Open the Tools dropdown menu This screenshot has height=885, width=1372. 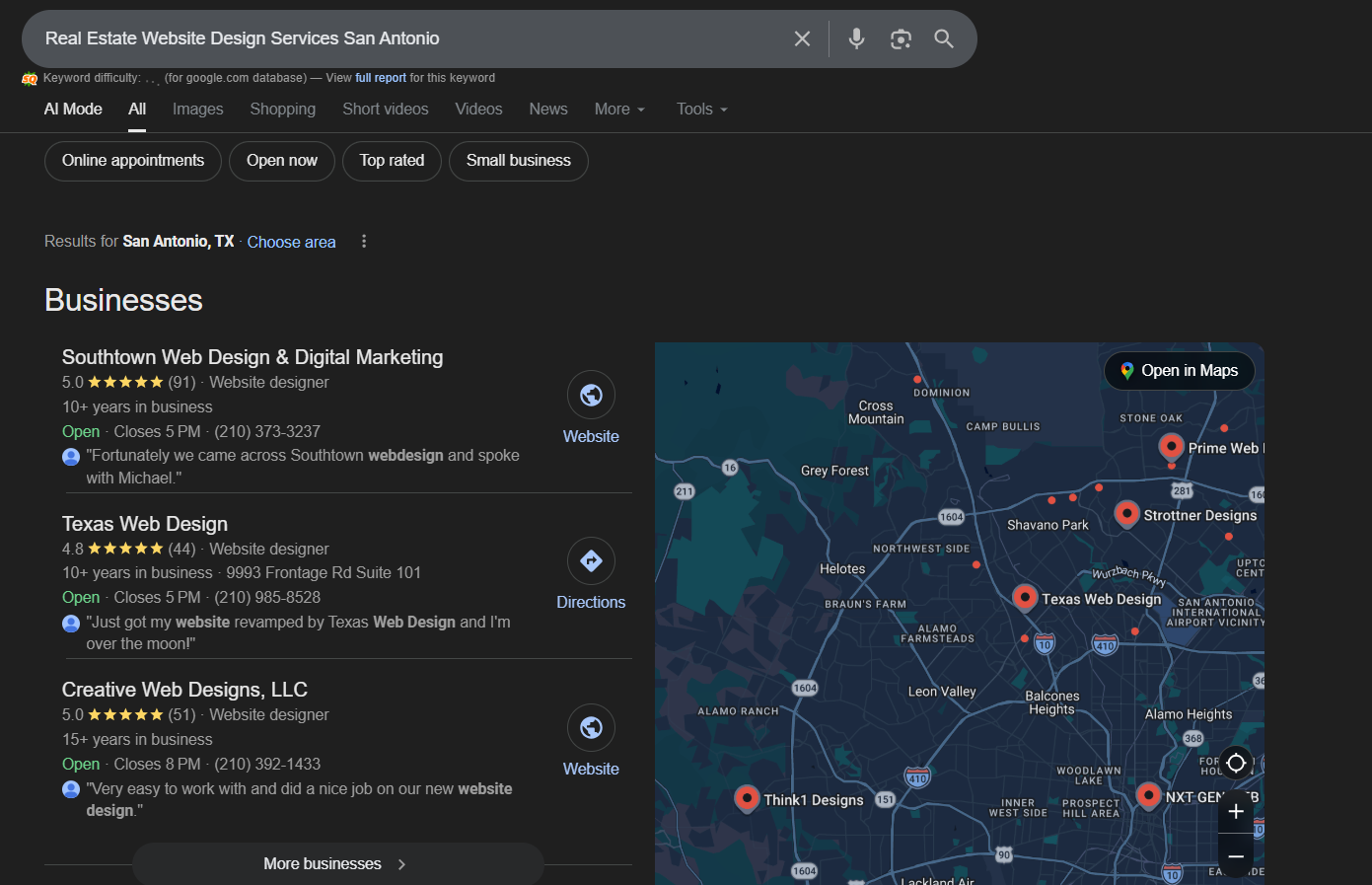tap(701, 110)
